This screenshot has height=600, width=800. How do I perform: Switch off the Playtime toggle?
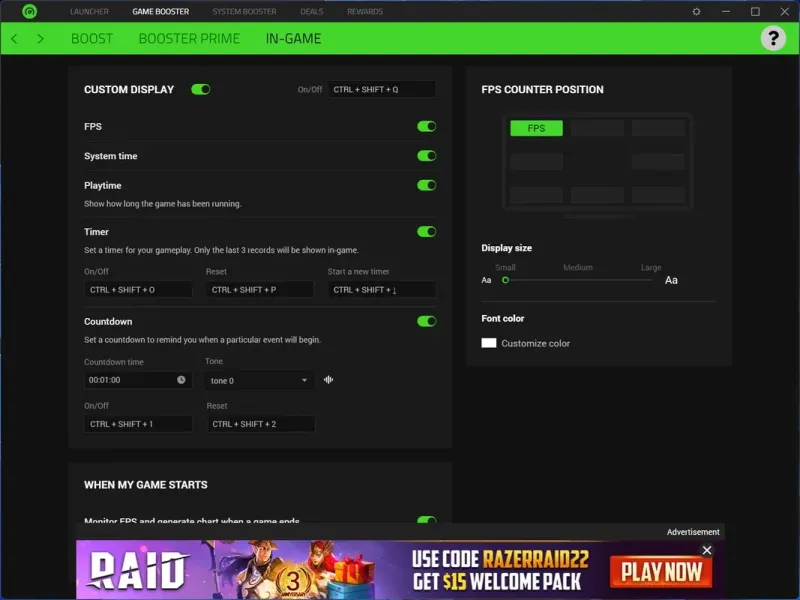427,185
